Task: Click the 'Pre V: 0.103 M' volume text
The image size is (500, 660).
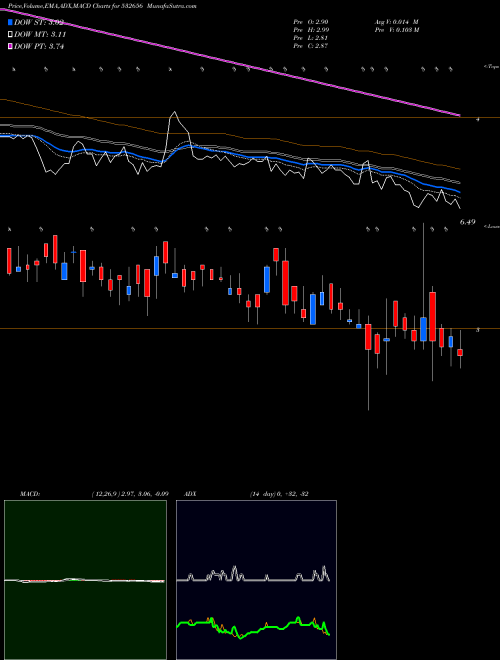Action: [396, 30]
